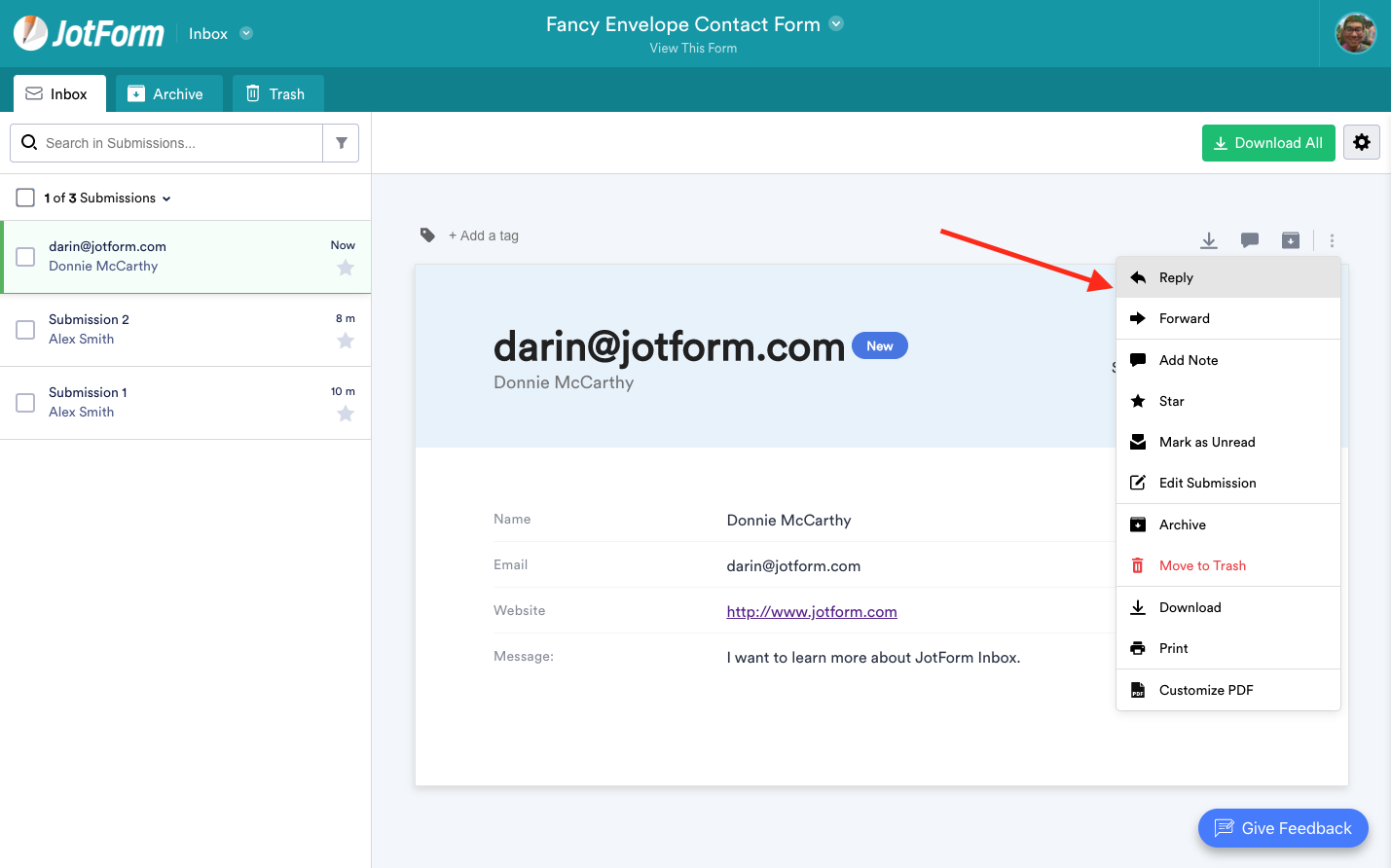1391x868 pixels.
Task: Click the Download All button
Action: pyautogui.click(x=1268, y=143)
